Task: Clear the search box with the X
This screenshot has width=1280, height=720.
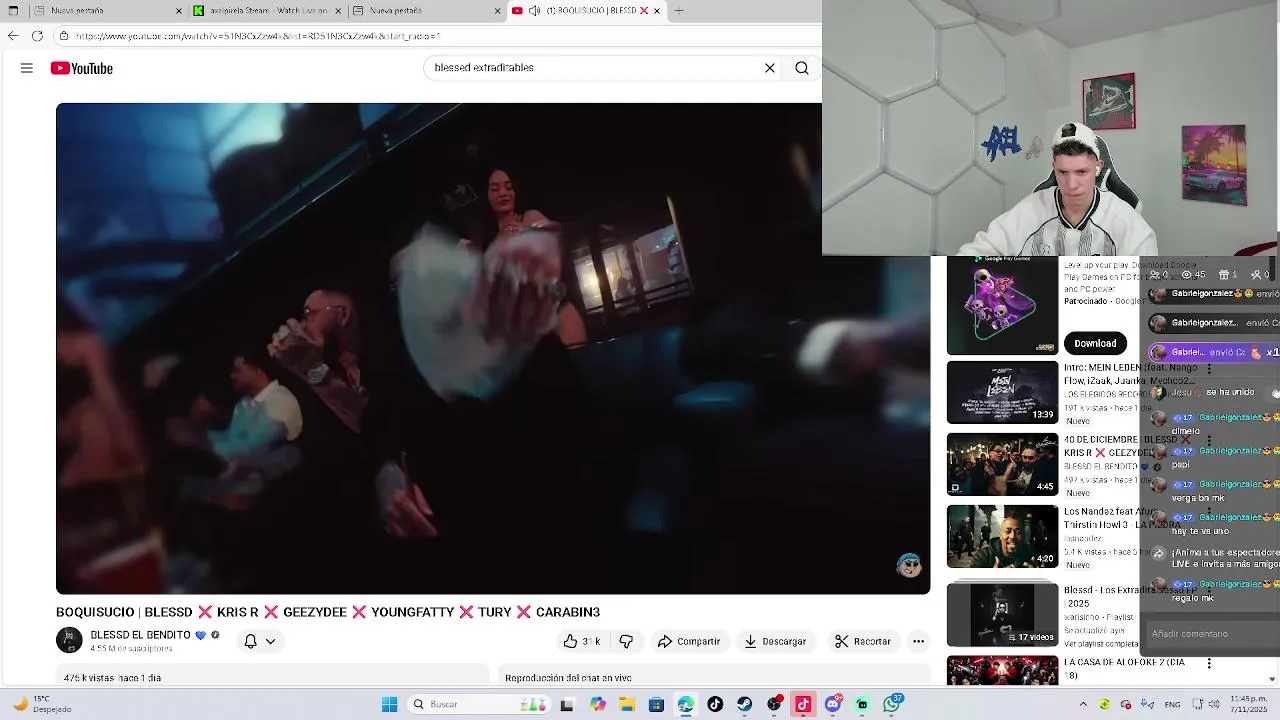Action: tap(770, 68)
